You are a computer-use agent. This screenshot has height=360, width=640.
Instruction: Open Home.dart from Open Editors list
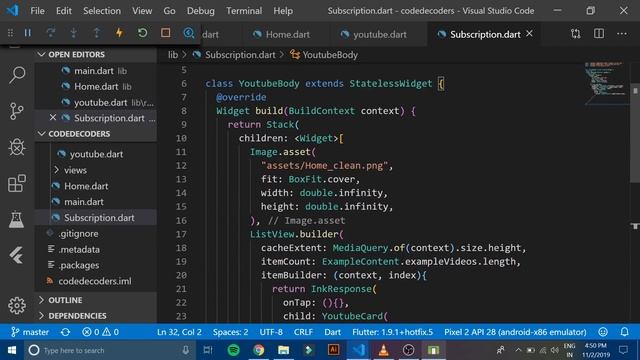pos(96,87)
